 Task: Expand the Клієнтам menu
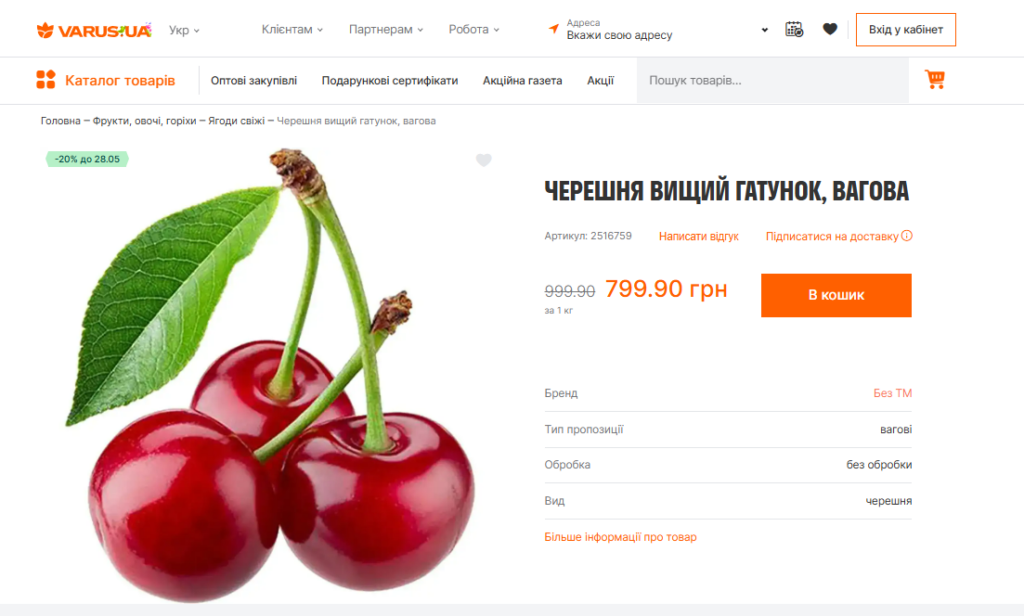tap(292, 29)
